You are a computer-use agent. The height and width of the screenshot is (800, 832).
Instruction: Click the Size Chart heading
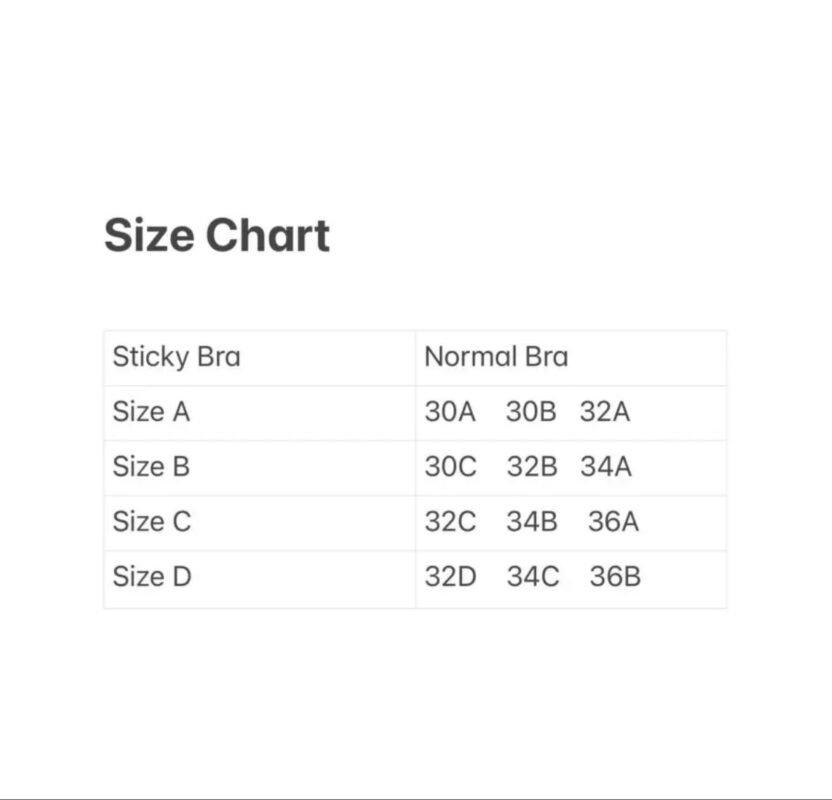pyautogui.click(x=217, y=236)
